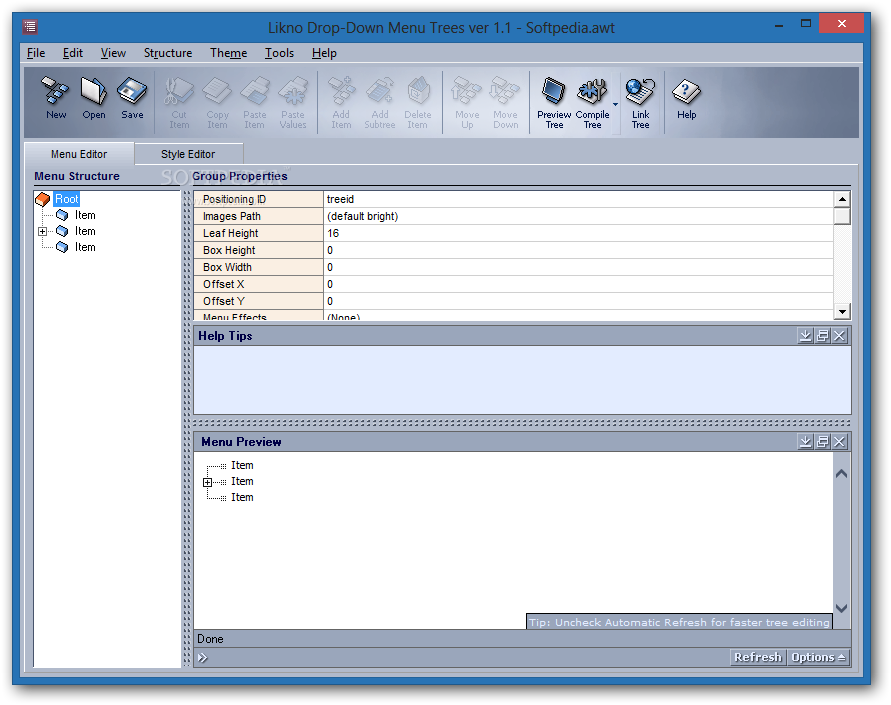Click the Add Item toolbar icon
Viewport: 891px width, 705px height.
tap(341, 103)
